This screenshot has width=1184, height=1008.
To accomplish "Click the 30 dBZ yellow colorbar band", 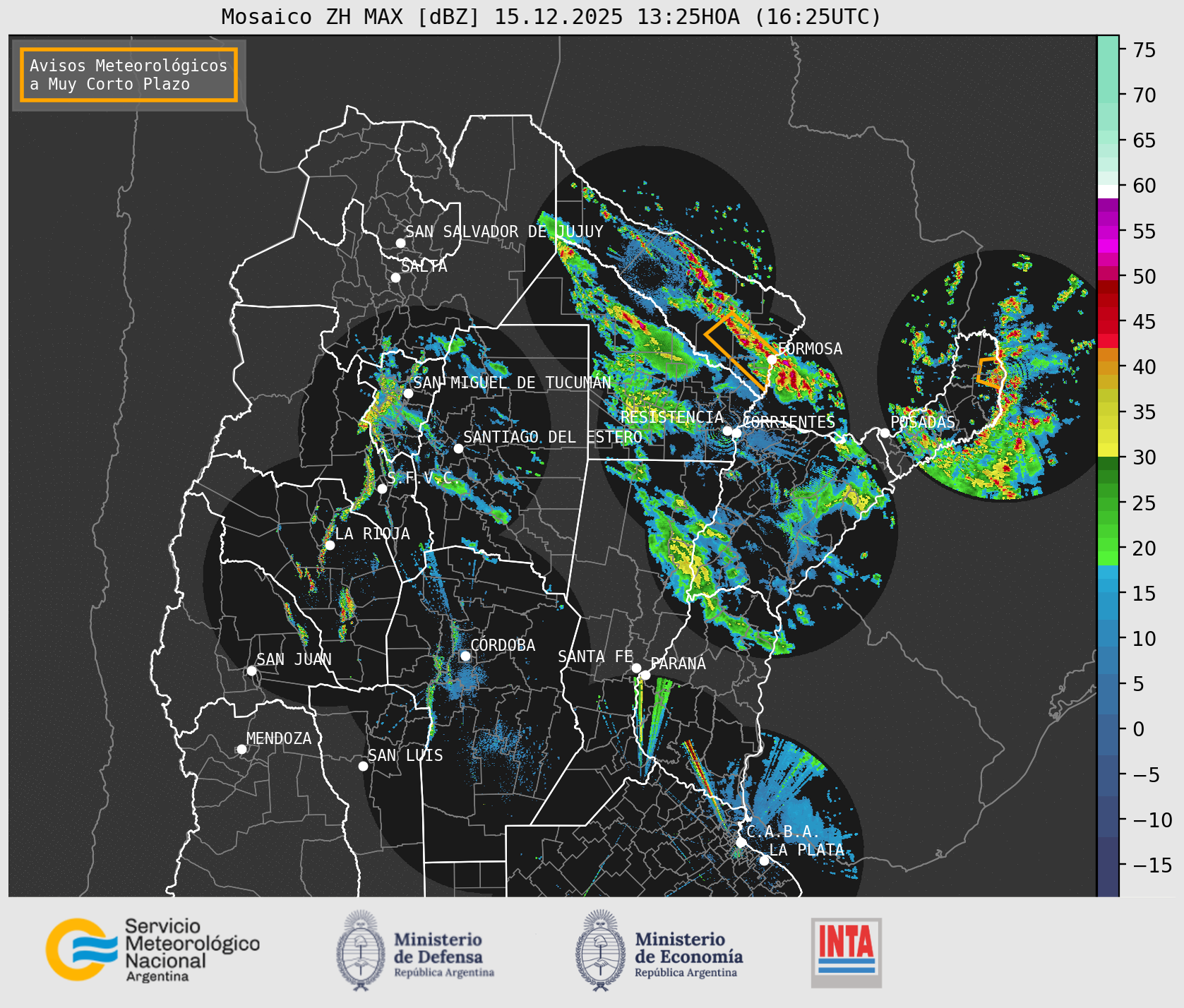I will click(1108, 450).
